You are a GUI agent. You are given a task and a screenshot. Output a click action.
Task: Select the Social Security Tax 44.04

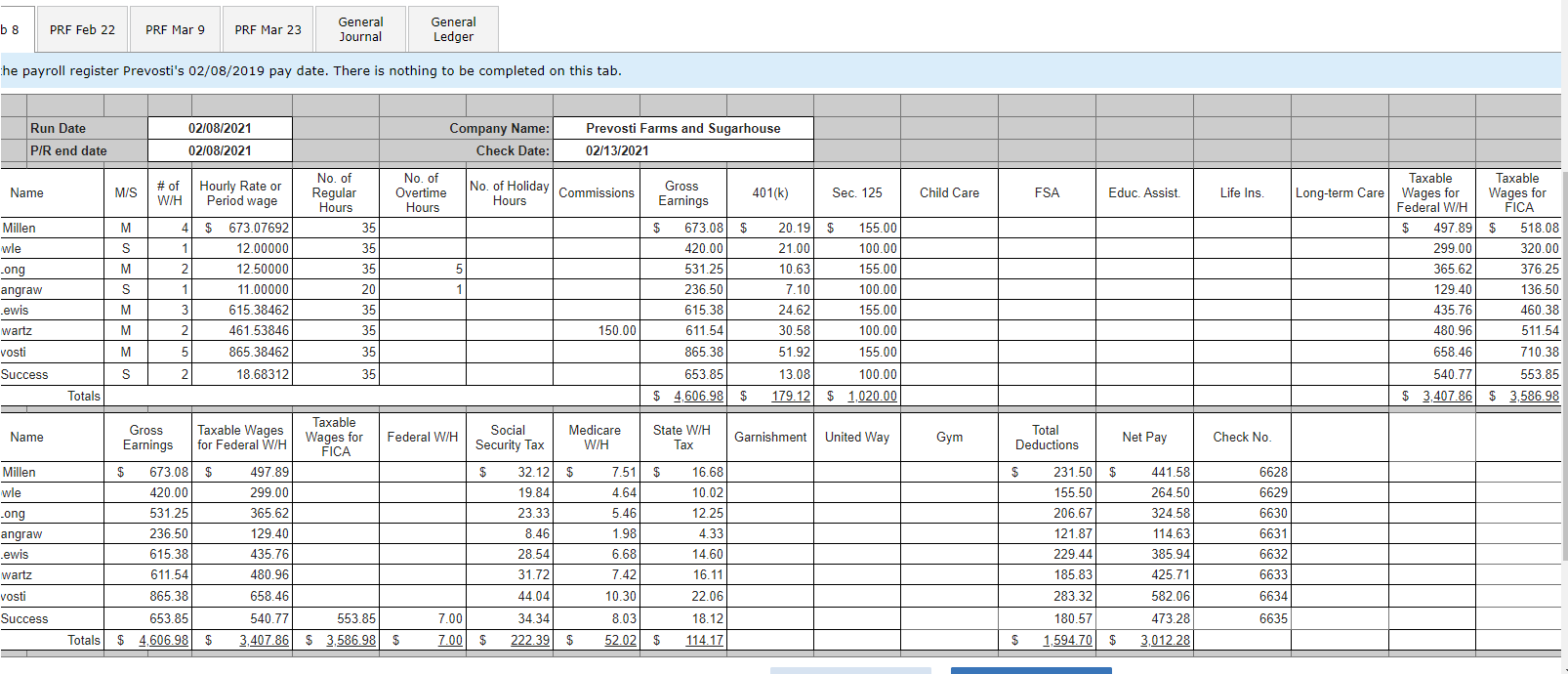point(509,596)
